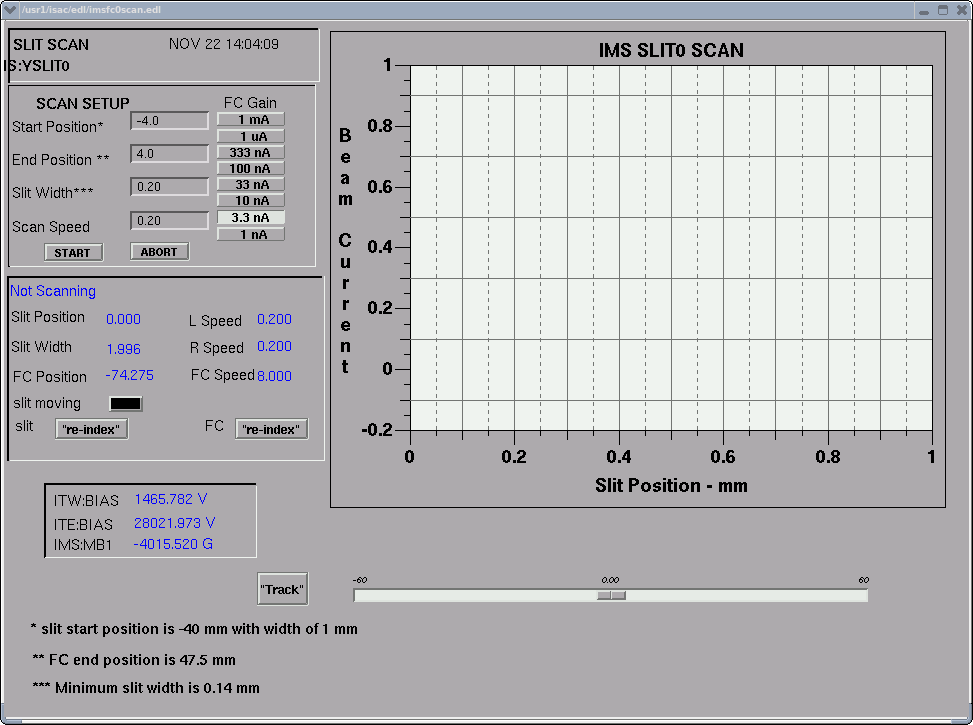Screen dimensions: 973x725
Task: Pick the 33 nA gain button
Action: click(251, 185)
